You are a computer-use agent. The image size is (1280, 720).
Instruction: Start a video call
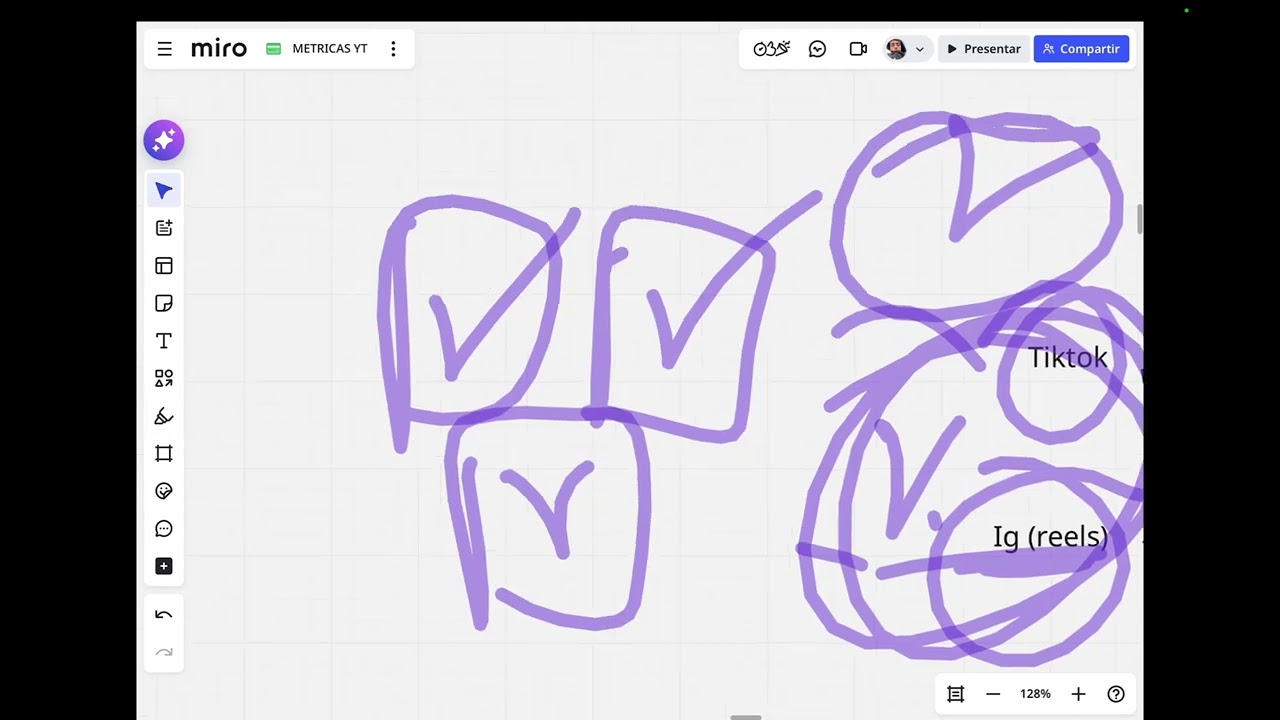pyautogui.click(x=858, y=49)
